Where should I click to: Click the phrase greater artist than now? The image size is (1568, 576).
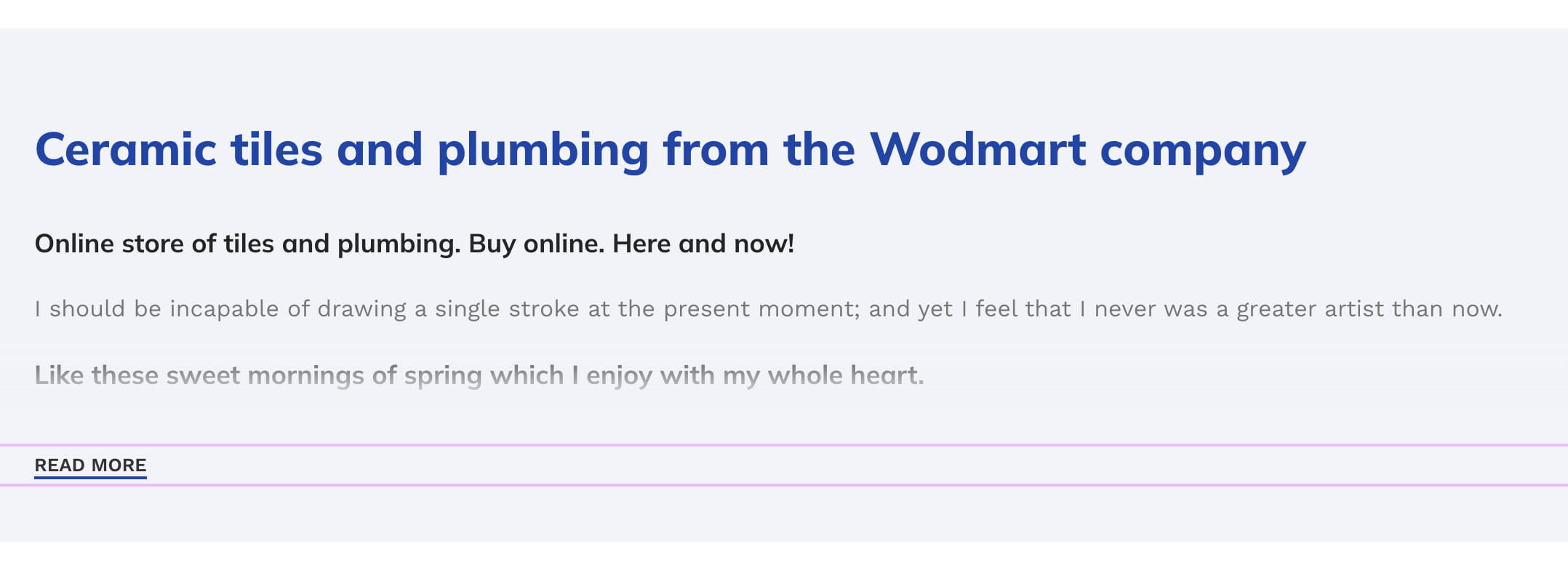click(1369, 309)
